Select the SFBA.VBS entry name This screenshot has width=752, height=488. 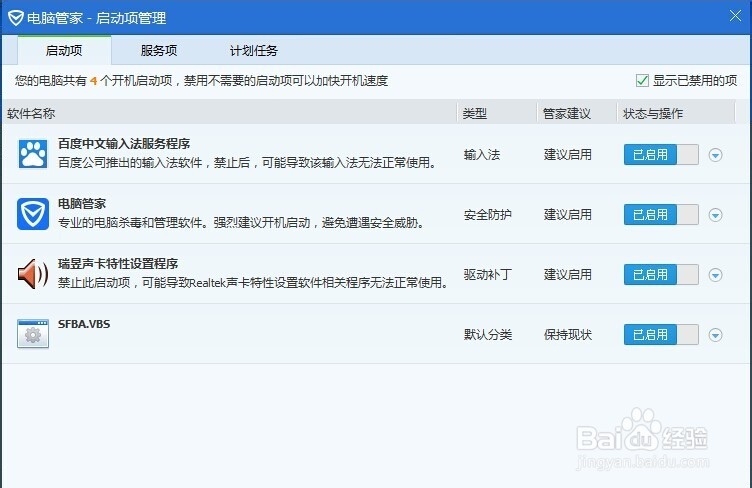click(x=84, y=324)
